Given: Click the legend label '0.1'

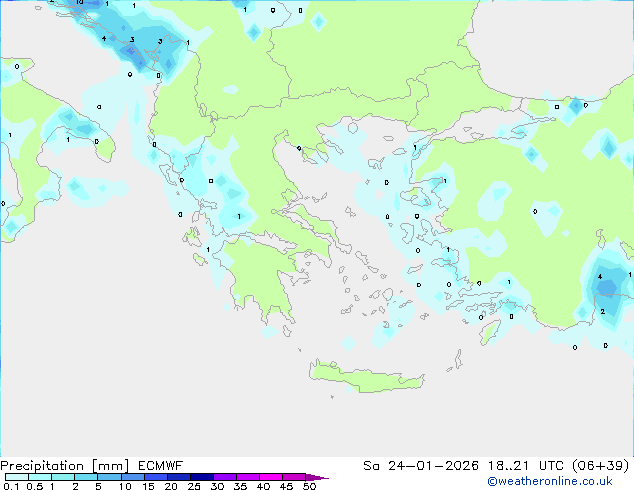Looking at the screenshot, I should pyautogui.click(x=11, y=486).
